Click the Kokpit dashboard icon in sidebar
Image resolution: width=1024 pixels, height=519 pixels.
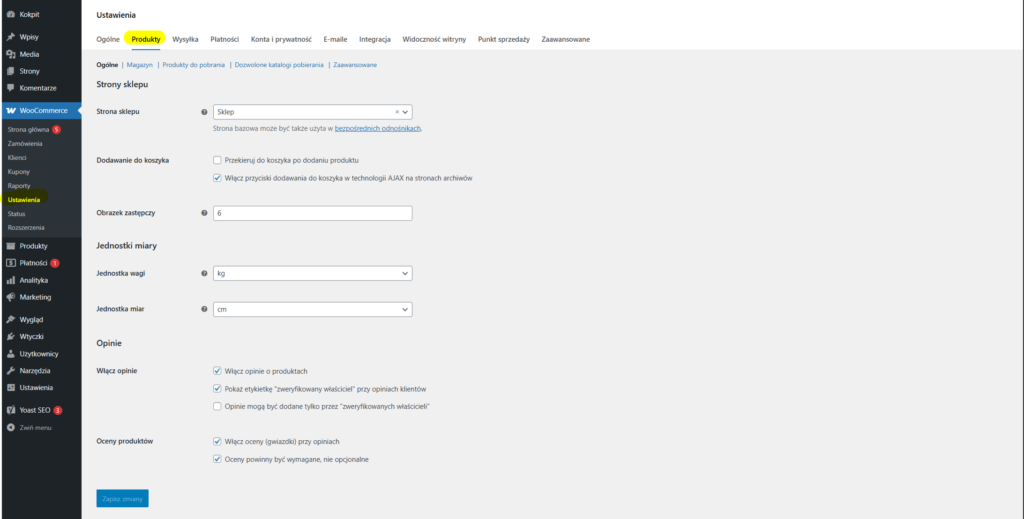pyautogui.click(x=10, y=15)
